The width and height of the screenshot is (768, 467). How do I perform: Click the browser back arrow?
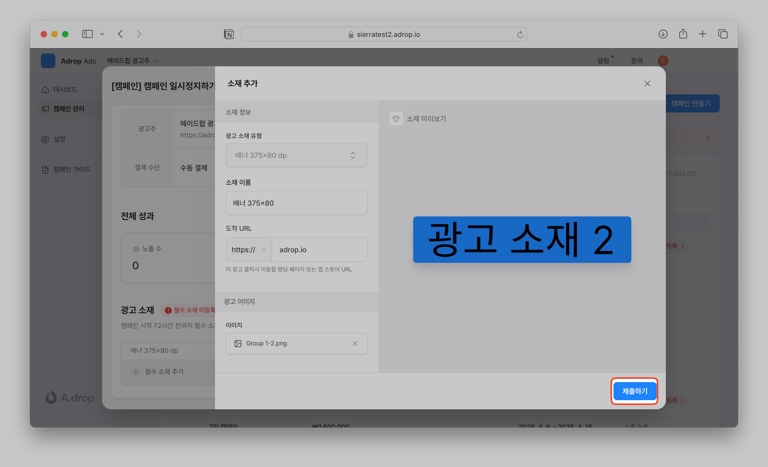click(120, 34)
